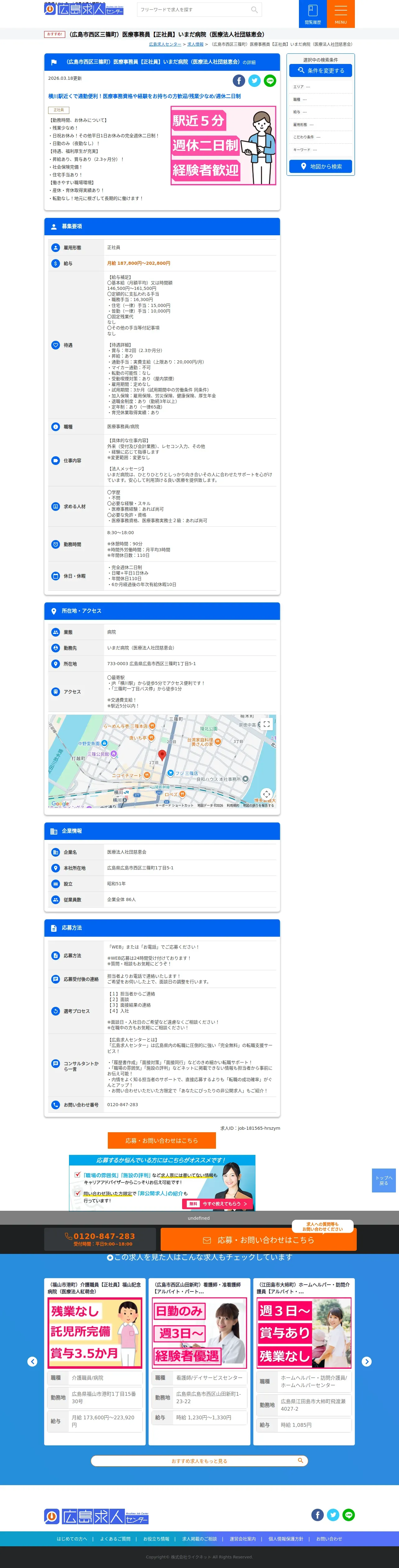Click the map fullscreen toggle icon
Screen dimensions: 399x1568
266,724
